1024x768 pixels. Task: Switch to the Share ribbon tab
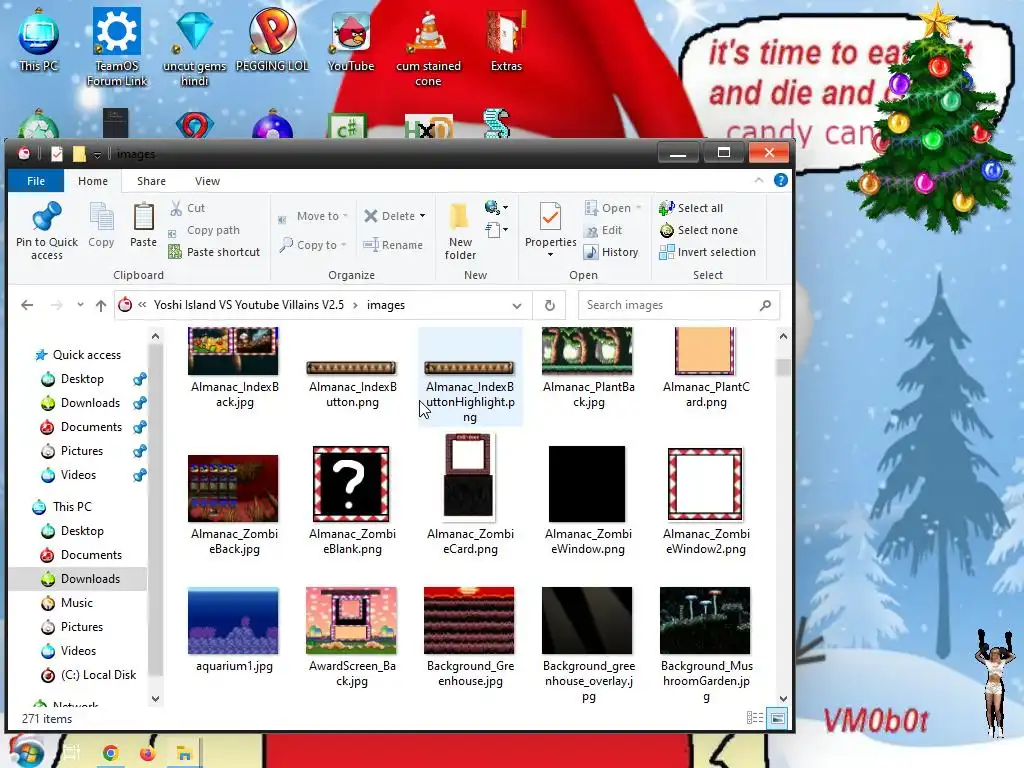pyautogui.click(x=151, y=181)
